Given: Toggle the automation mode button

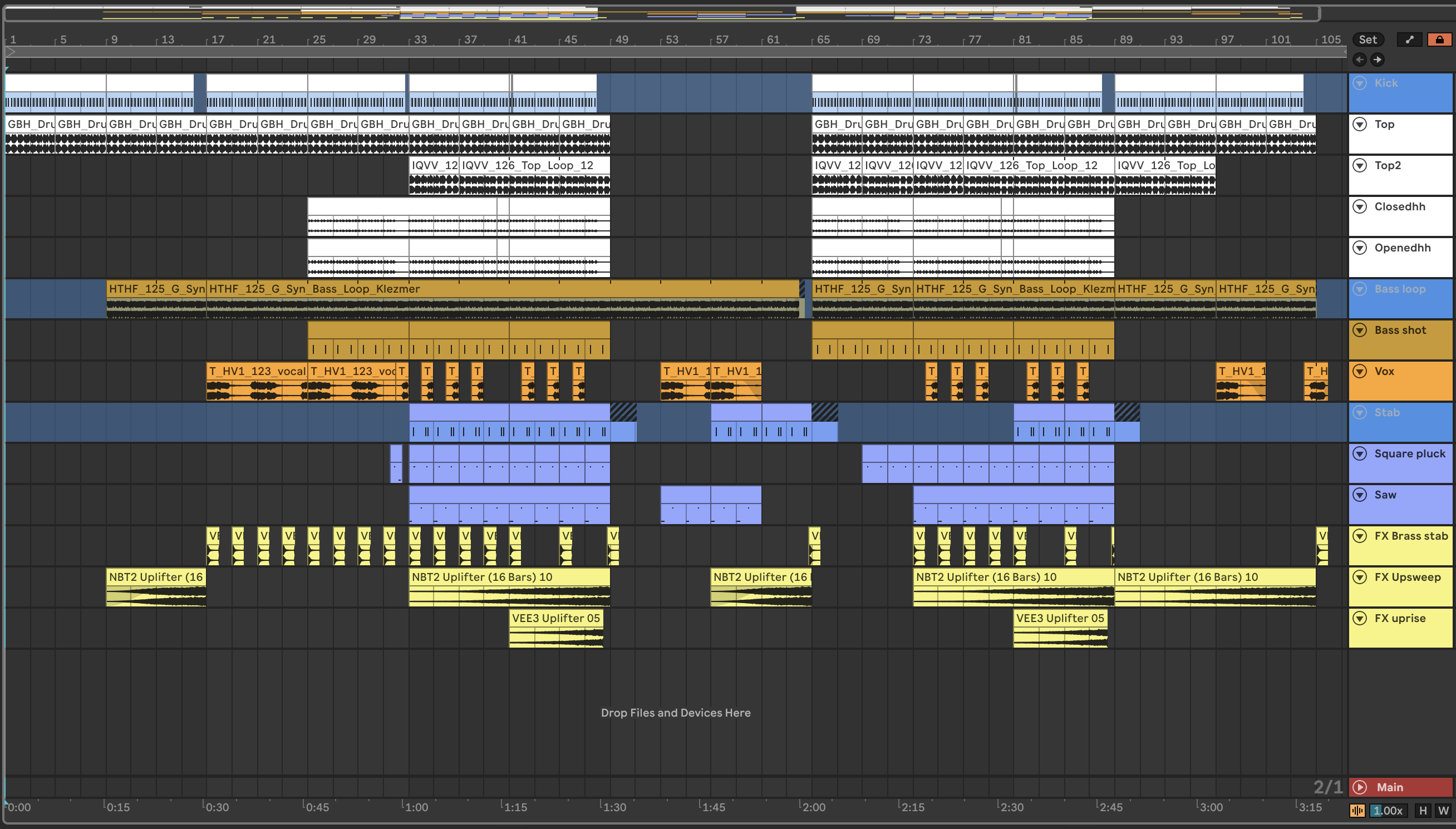Looking at the screenshot, I should tap(1409, 40).
